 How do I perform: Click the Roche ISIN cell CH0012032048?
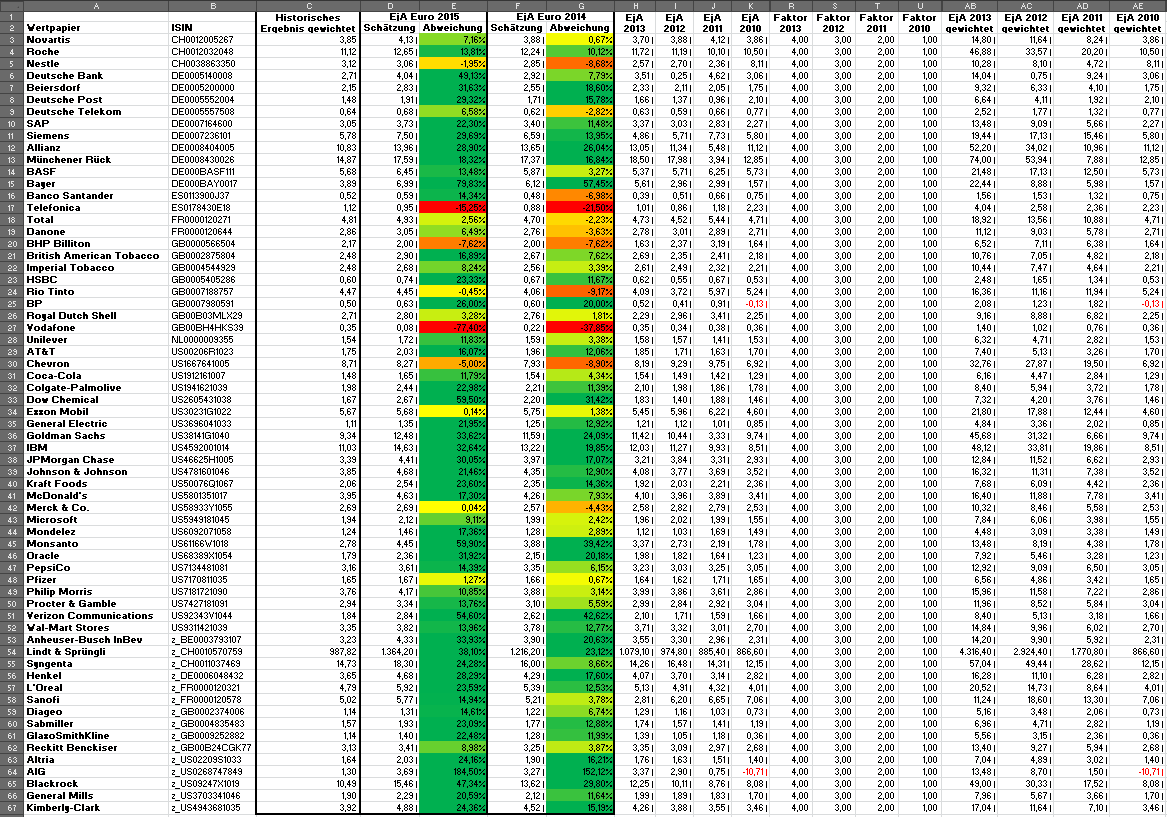(212, 51)
